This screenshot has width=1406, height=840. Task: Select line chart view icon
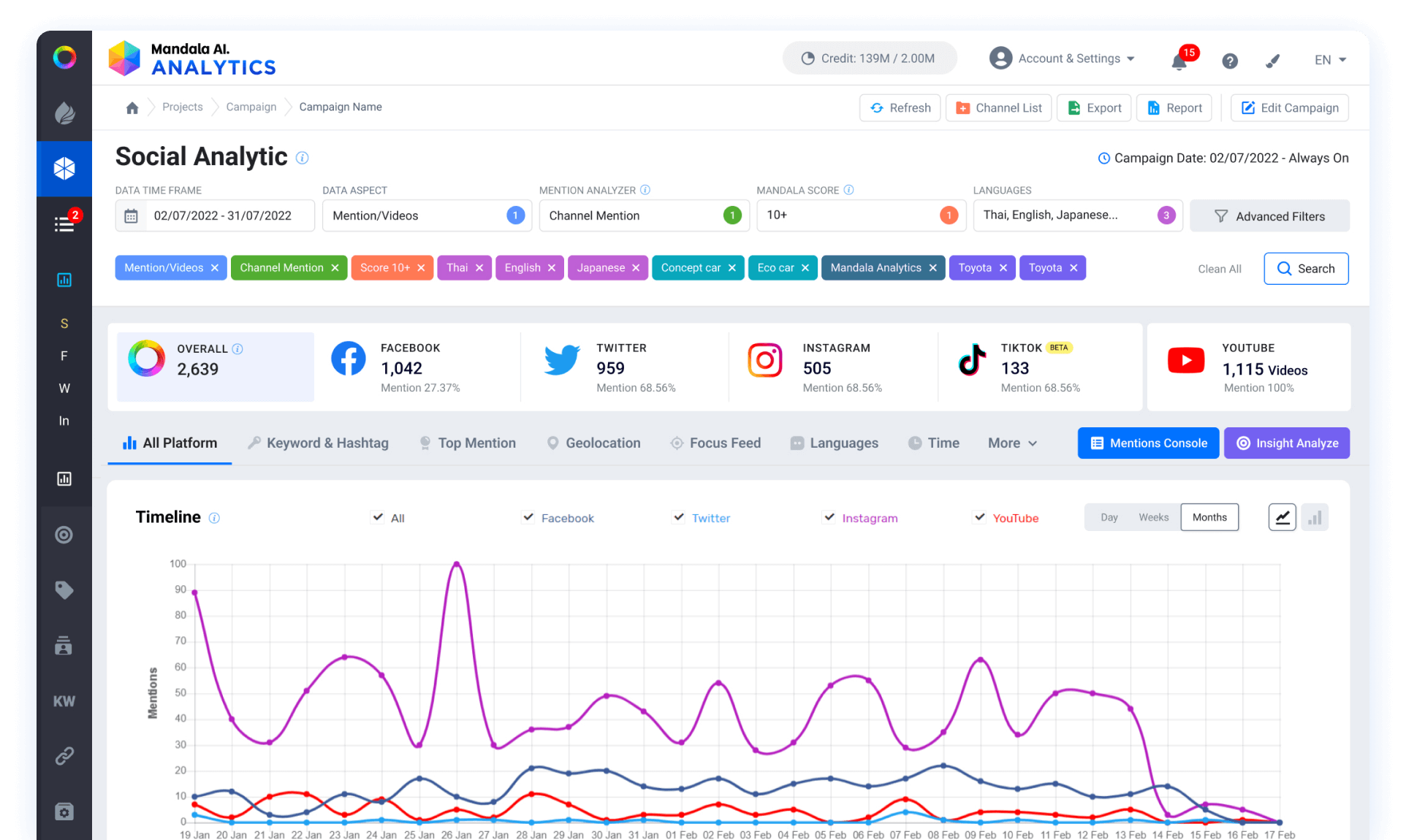[x=1282, y=518]
